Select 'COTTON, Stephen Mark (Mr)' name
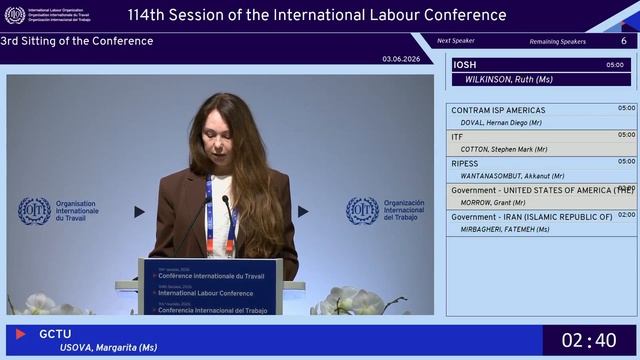Screen dimensions: 640x360 pyautogui.click(x=504, y=149)
